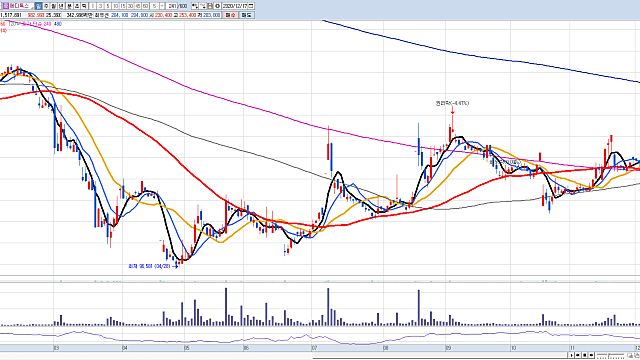Click the chart zoom slider at bottom right
This screenshot has height=360, width=640.
tap(611, 356)
